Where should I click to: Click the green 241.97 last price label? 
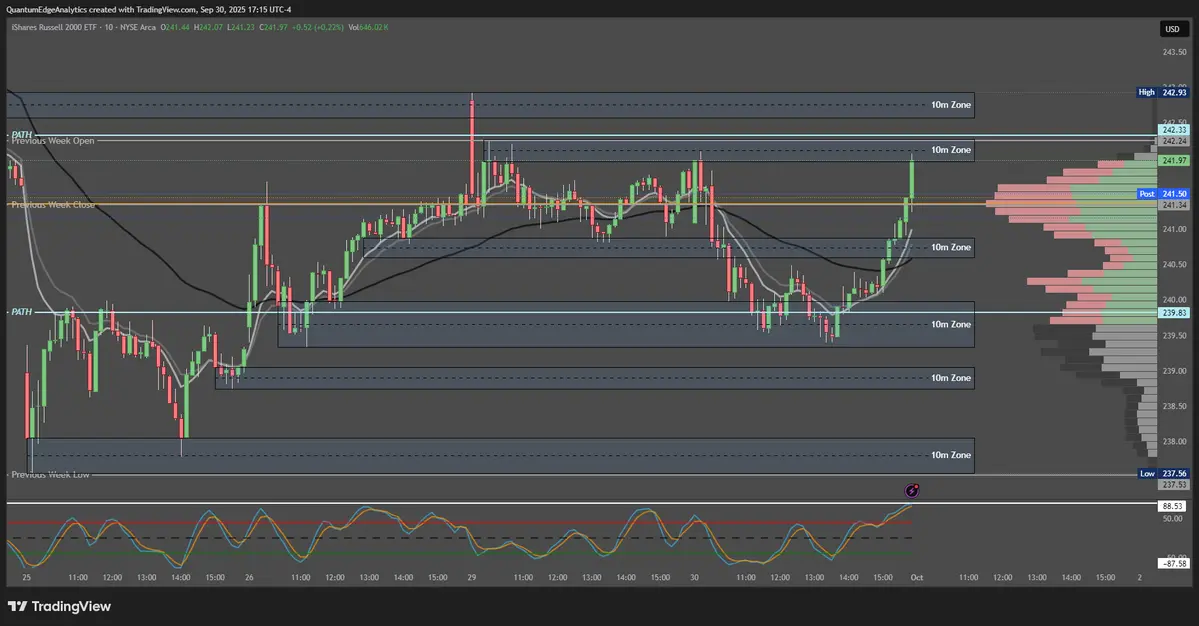[1174, 161]
